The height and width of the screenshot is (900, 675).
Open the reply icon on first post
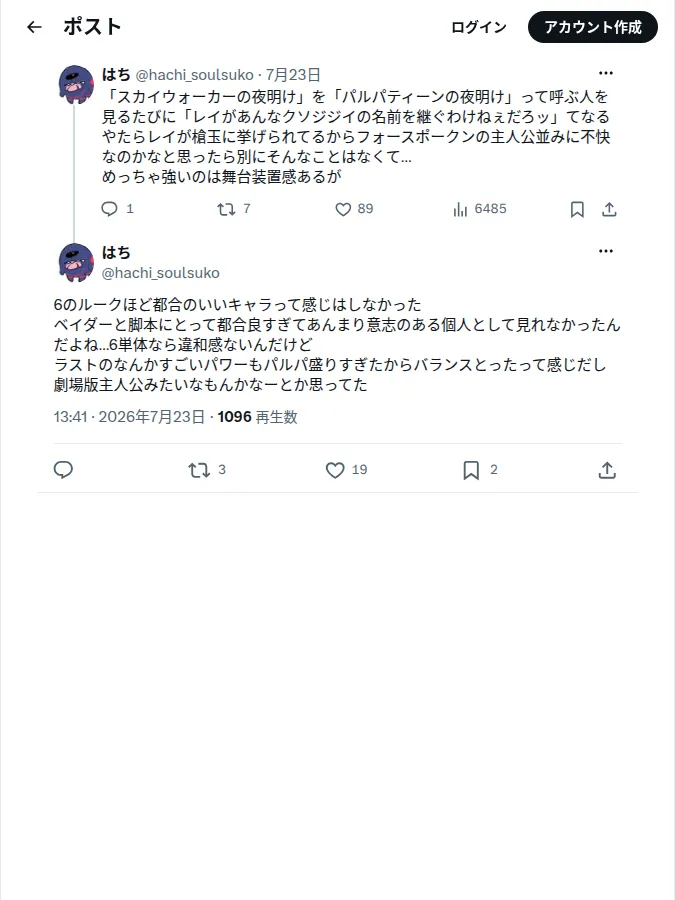(x=109, y=209)
